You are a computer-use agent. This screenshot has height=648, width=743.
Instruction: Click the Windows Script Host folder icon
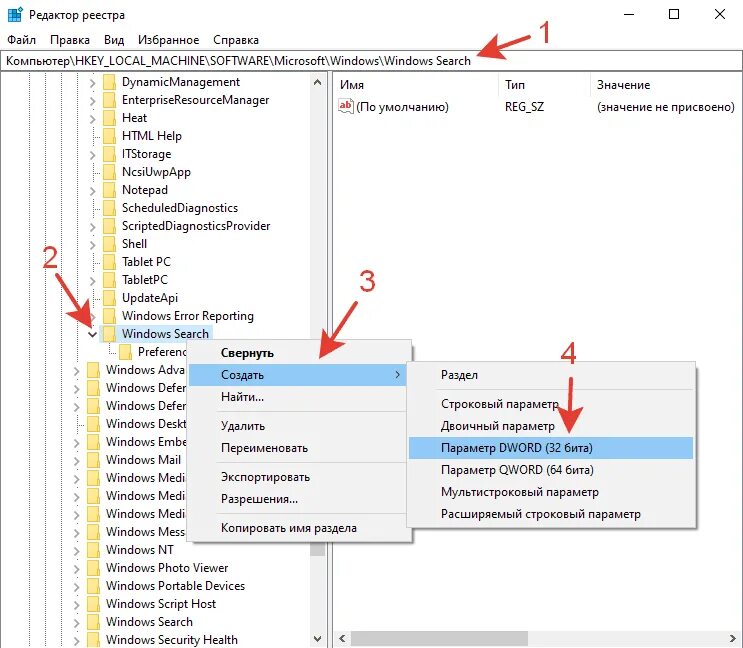pos(93,604)
